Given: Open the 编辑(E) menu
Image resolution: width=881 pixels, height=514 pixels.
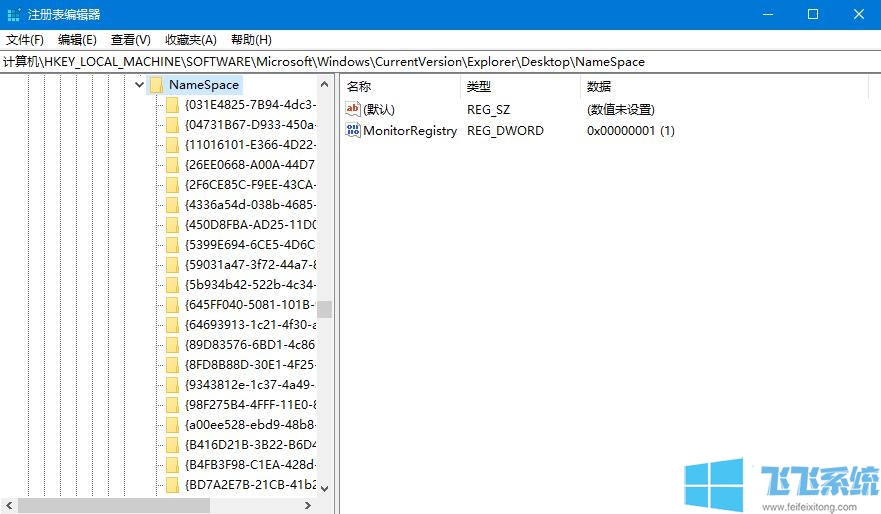Looking at the screenshot, I should tap(77, 40).
